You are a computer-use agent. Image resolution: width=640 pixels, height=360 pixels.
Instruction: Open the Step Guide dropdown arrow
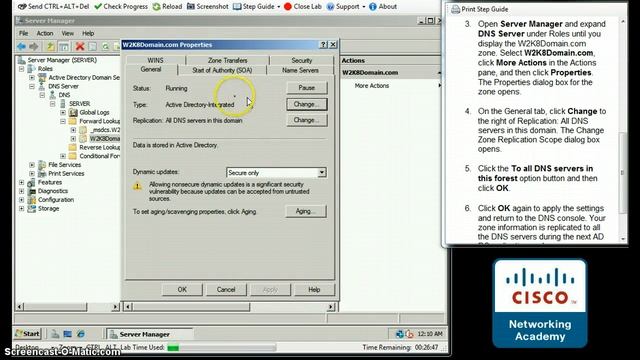pos(279,7)
